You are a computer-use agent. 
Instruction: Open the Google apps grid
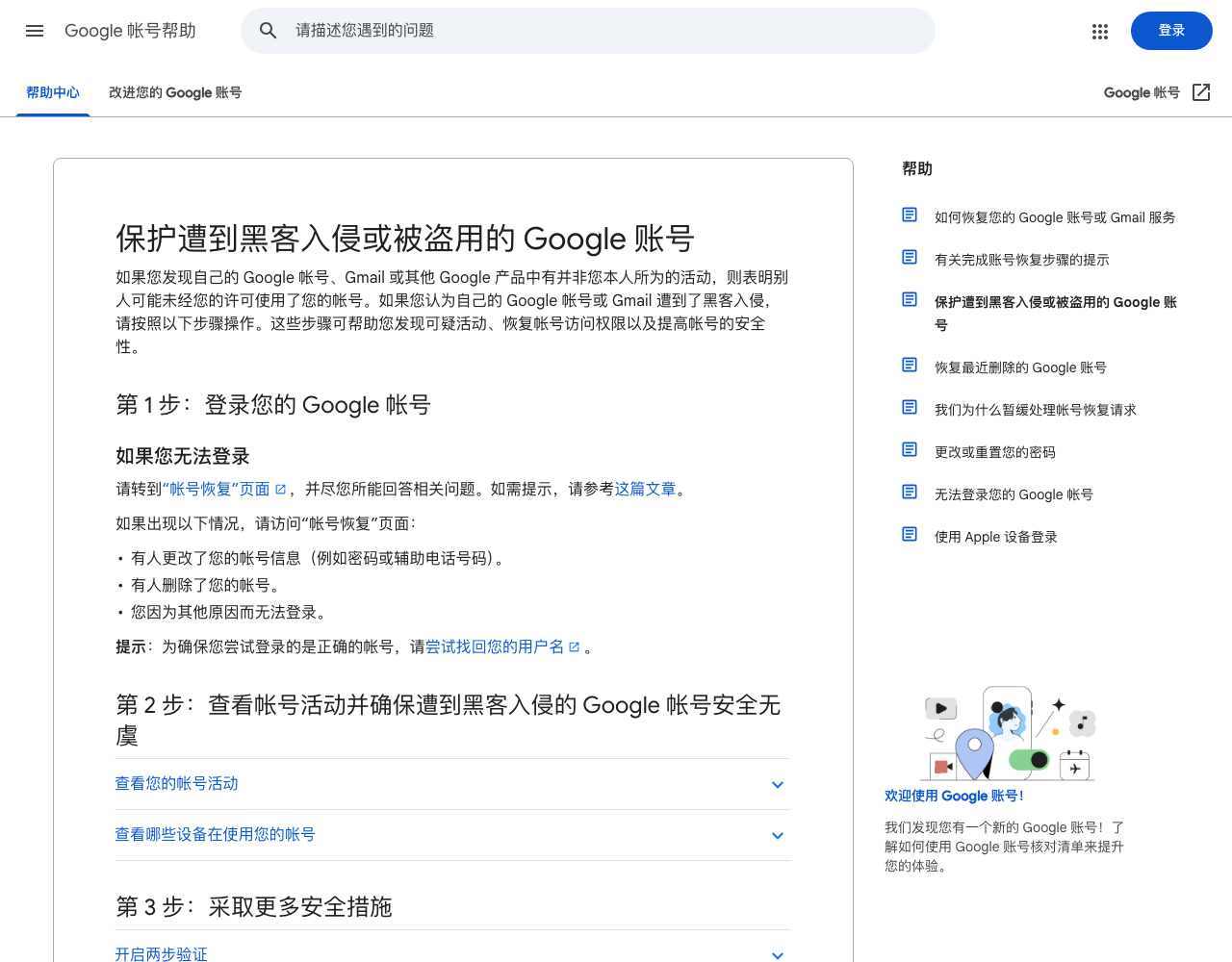1100,32
